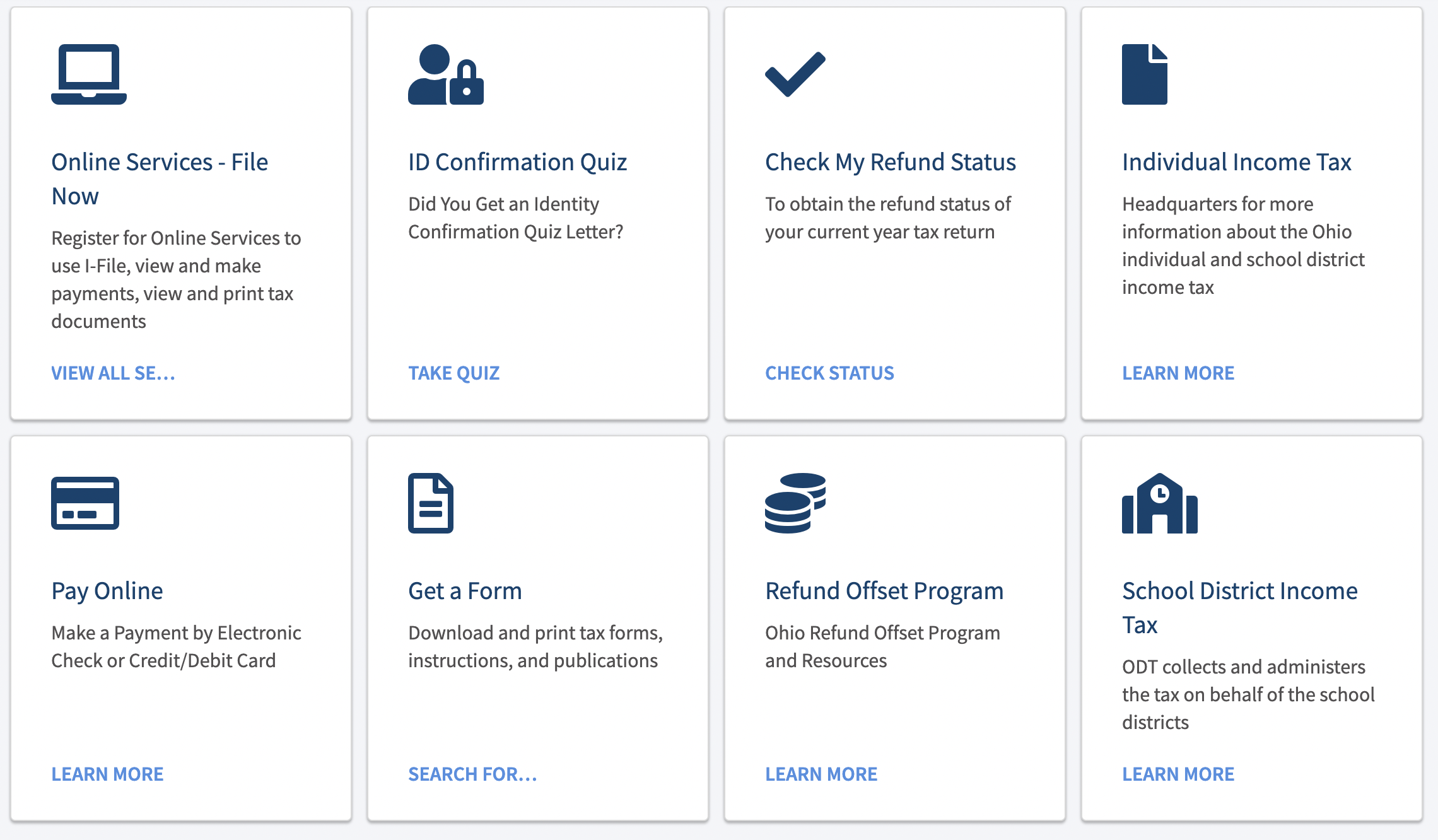This screenshot has height=840, width=1438.
Task: Click the school building icon
Action: [x=1160, y=503]
